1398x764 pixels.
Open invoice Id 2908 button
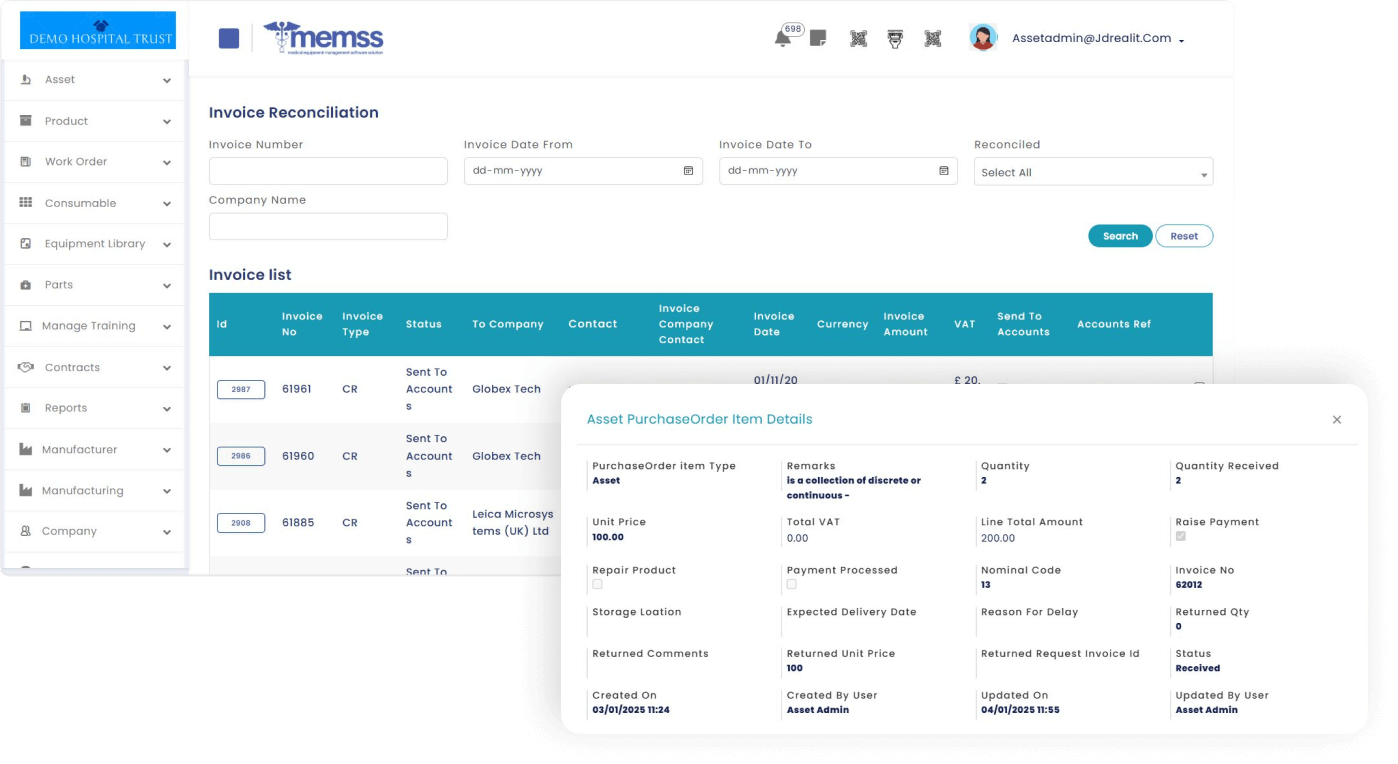coord(241,522)
